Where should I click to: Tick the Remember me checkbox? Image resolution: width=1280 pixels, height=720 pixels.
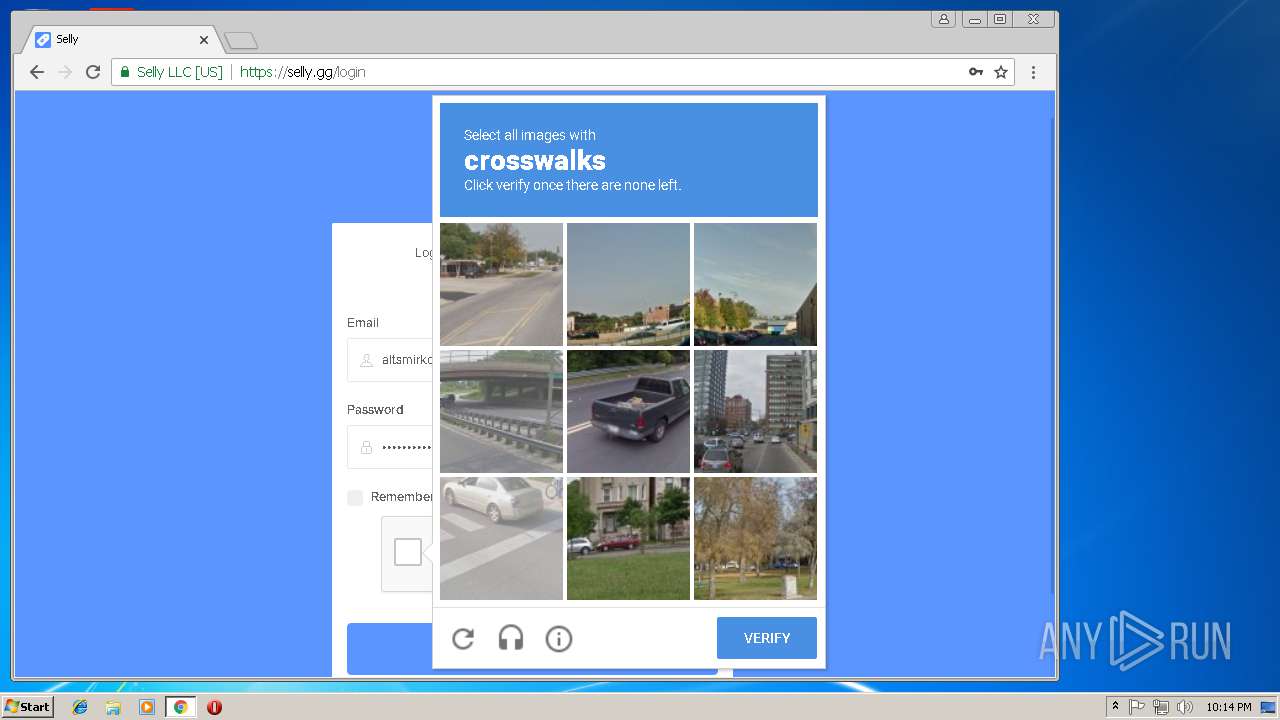click(x=355, y=497)
